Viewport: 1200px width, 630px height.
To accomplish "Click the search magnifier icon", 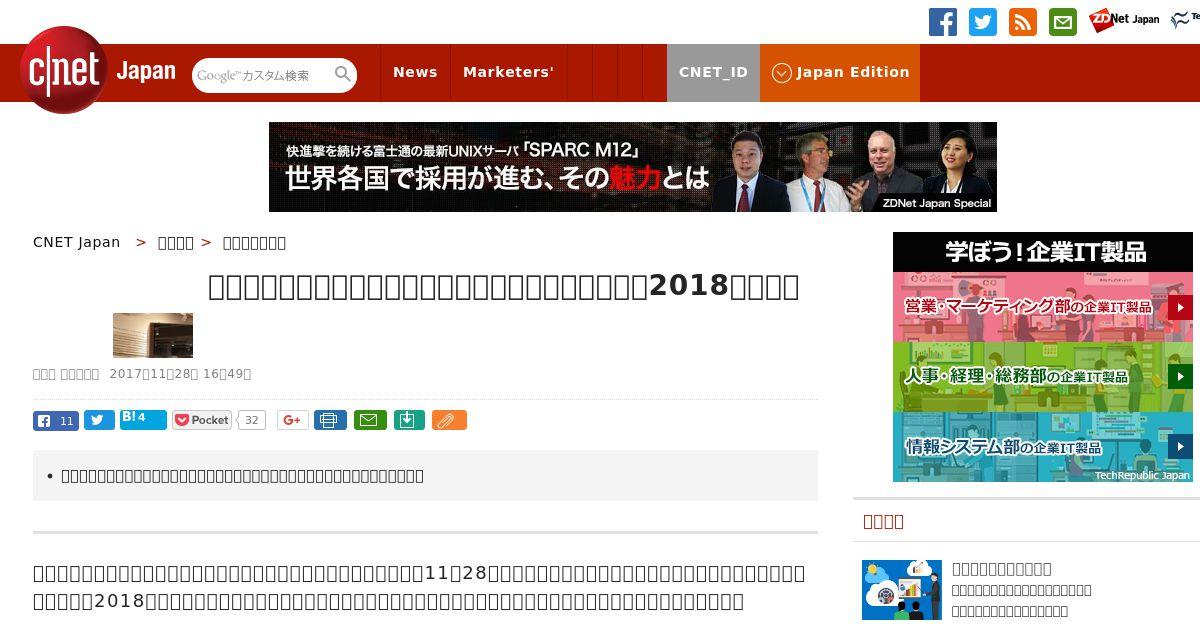I will [x=343, y=74].
